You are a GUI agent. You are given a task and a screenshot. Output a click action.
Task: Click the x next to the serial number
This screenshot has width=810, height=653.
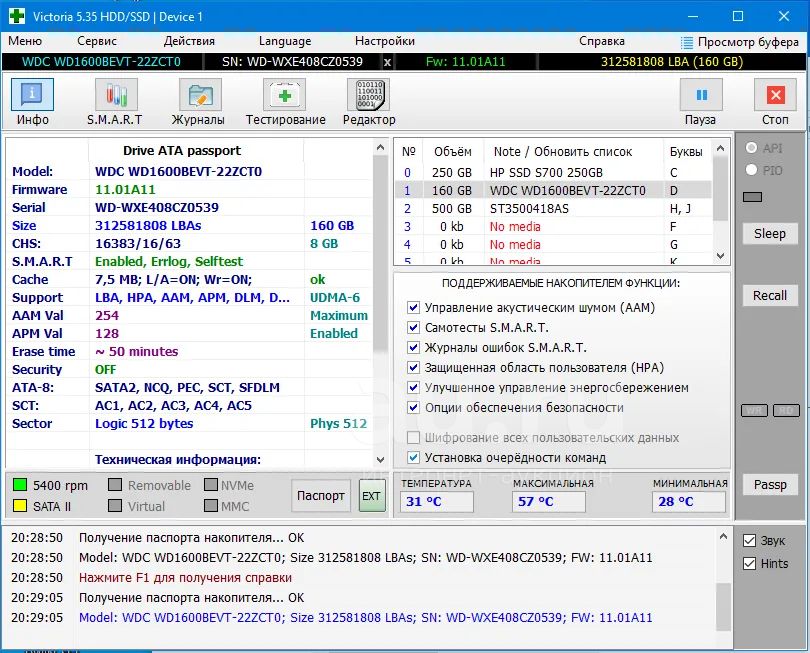(x=387, y=63)
